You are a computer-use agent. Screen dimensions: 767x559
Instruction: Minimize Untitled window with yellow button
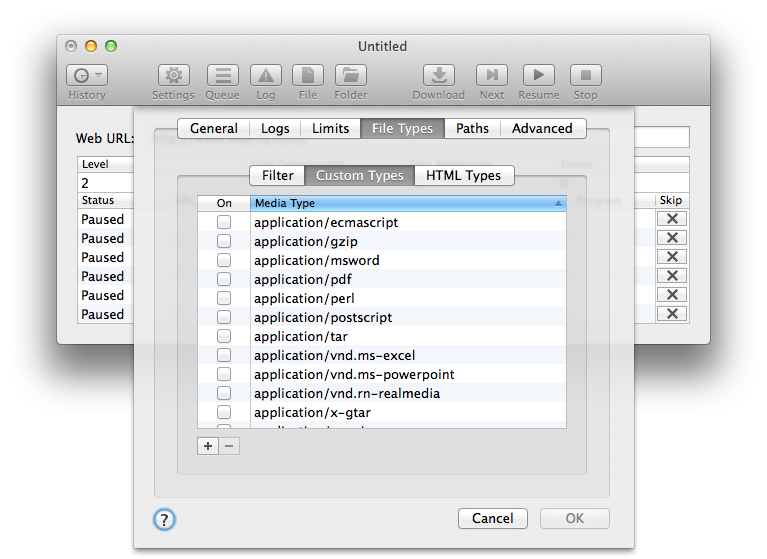point(91,46)
